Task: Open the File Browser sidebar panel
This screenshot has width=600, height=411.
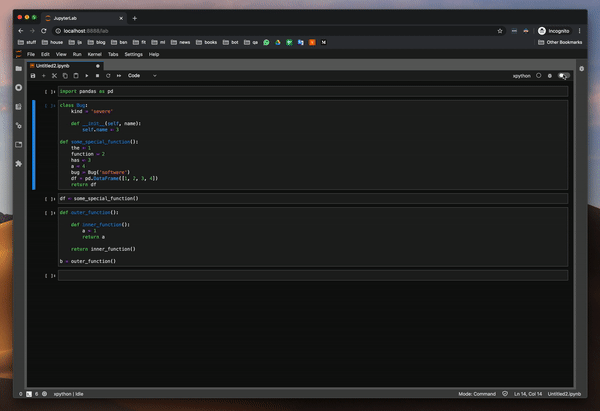Action: [x=19, y=69]
